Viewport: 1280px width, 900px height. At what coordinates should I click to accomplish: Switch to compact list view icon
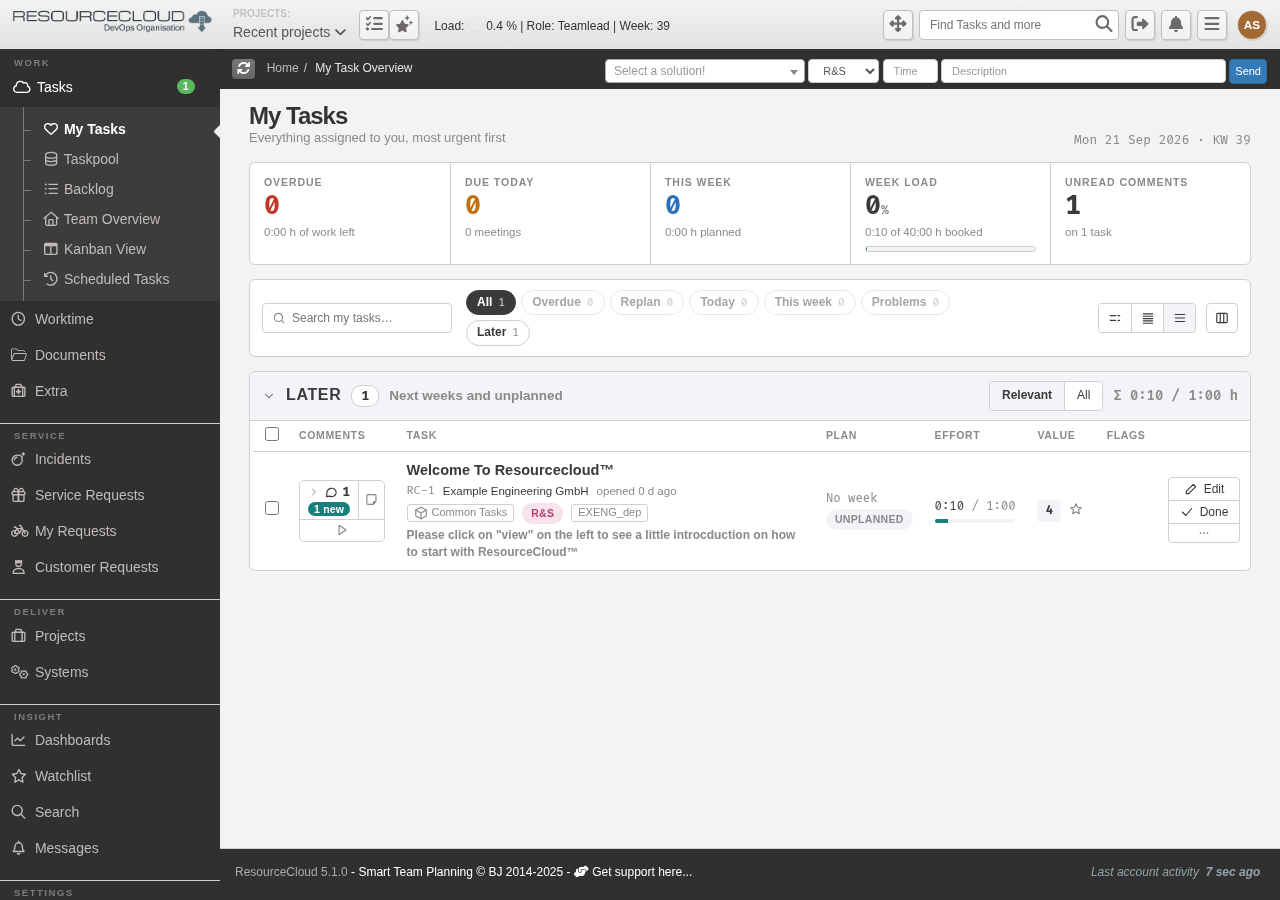(1115, 318)
